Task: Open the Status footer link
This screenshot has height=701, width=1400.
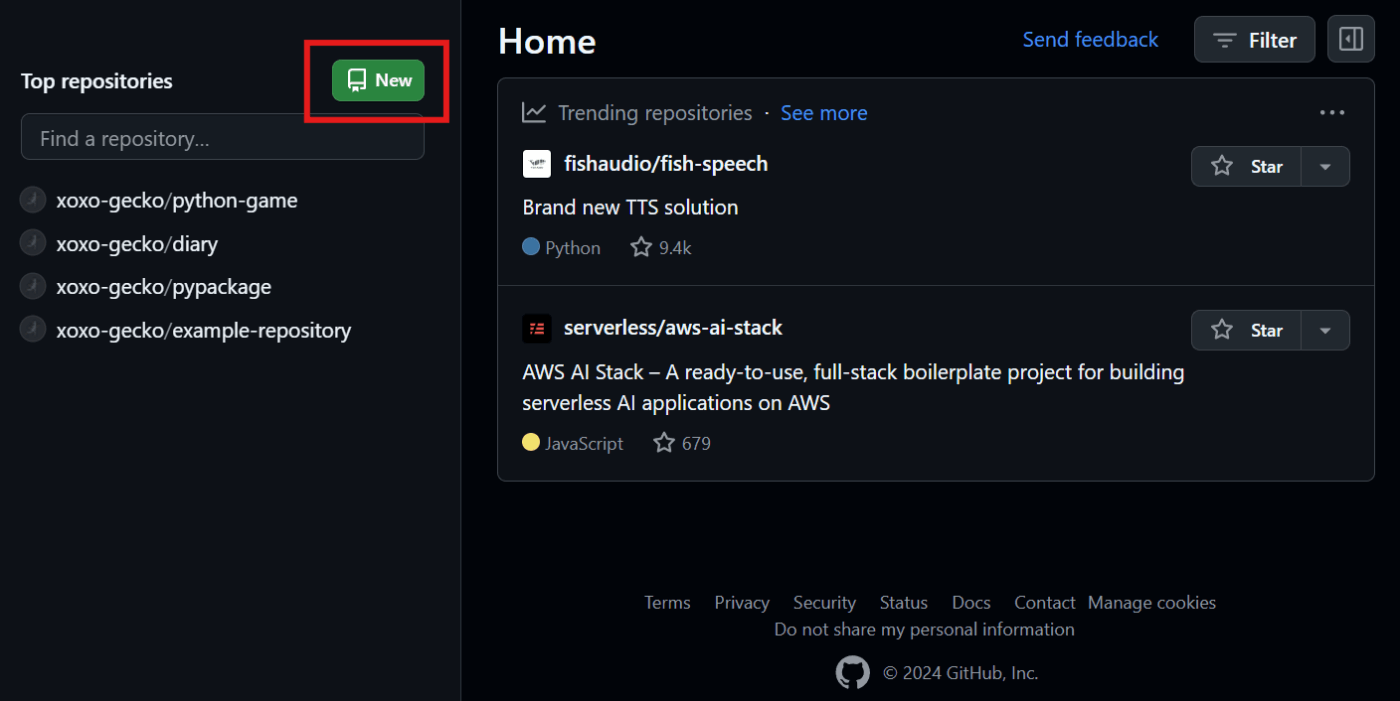Action: (x=904, y=603)
